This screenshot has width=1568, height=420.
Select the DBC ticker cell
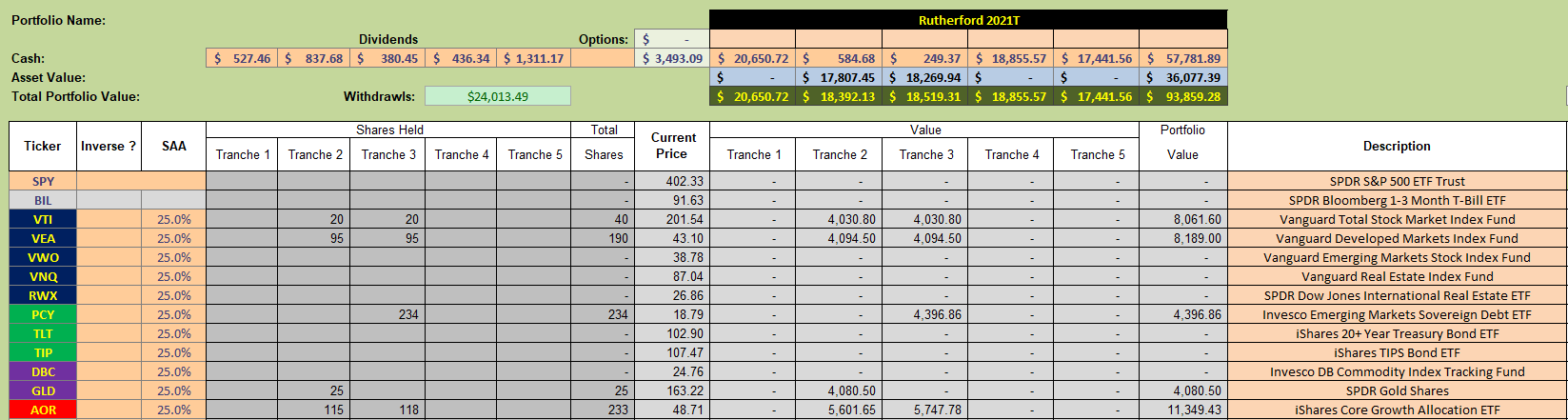(x=43, y=371)
